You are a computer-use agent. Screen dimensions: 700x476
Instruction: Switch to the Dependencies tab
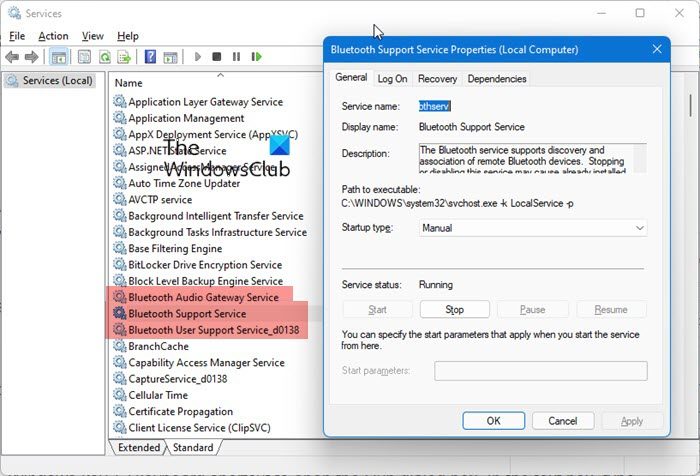click(496, 79)
